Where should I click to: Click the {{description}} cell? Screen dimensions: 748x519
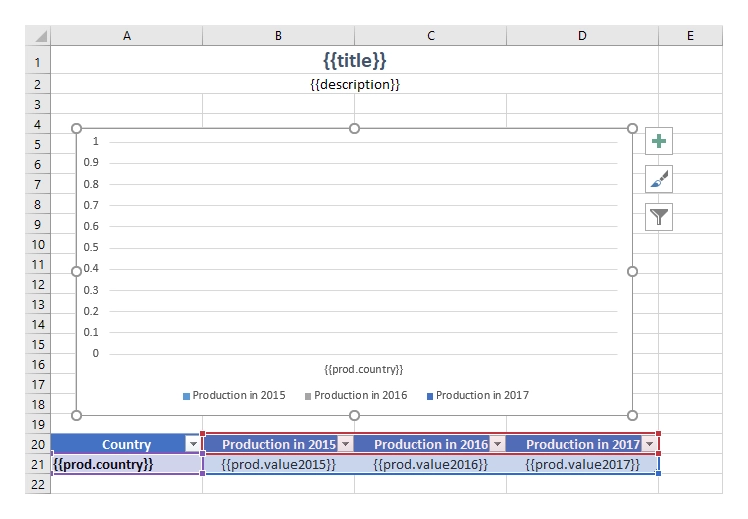coord(354,84)
